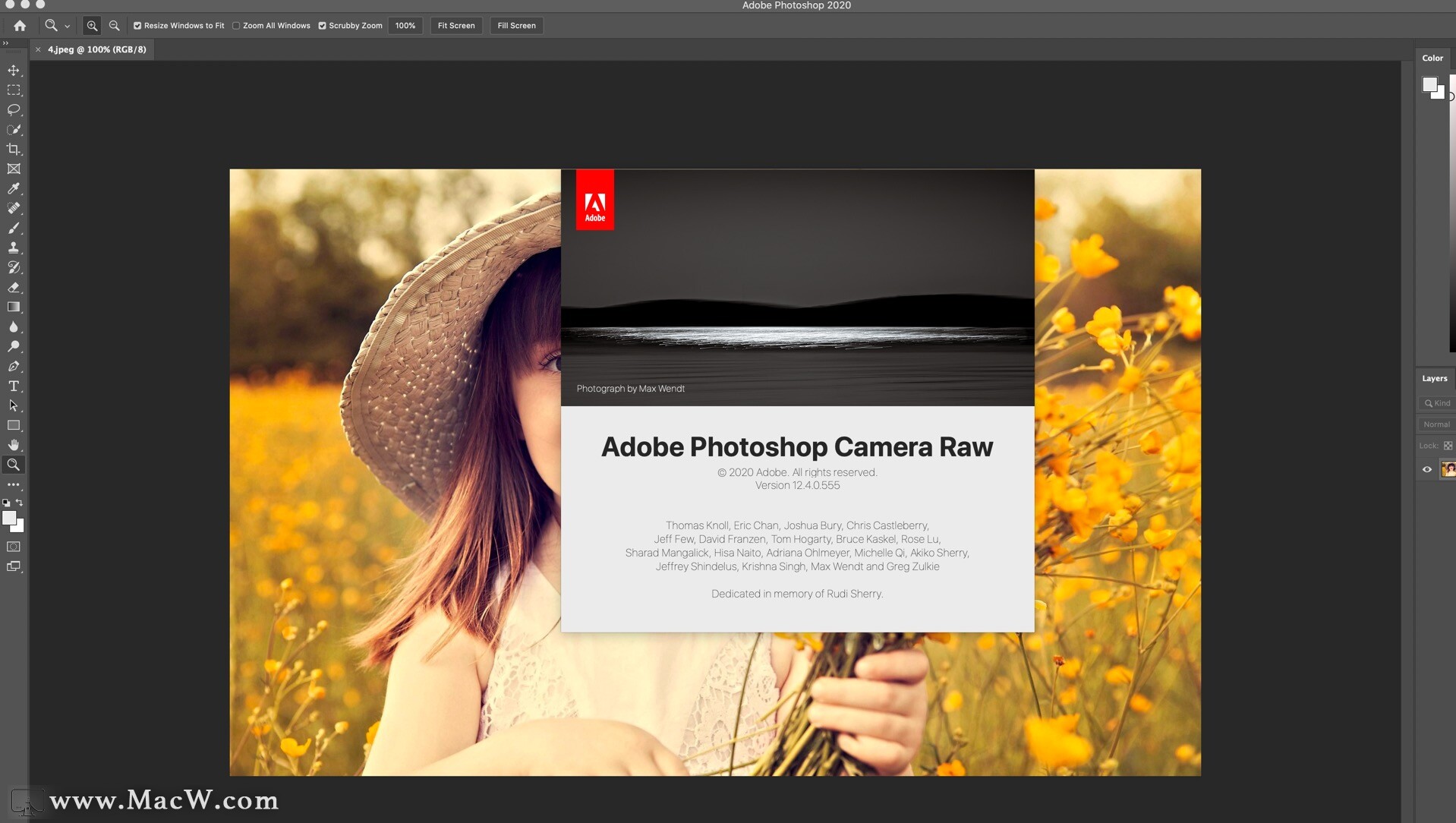Select the Healing Brush tool
1456x823 pixels.
pos(14,209)
